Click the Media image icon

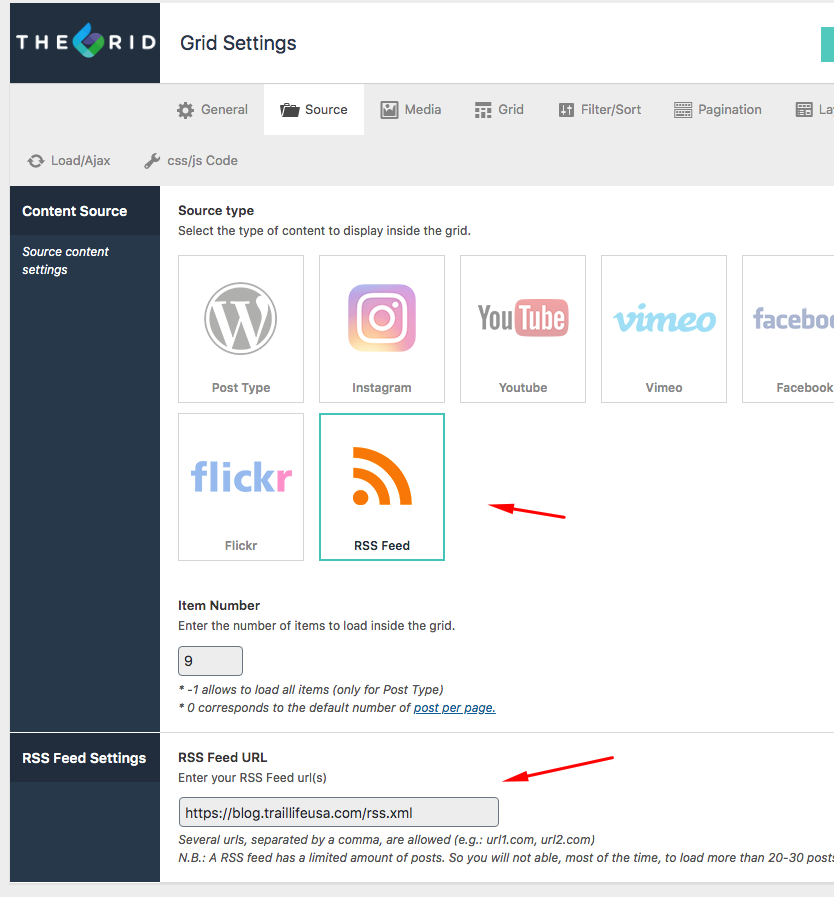pyautogui.click(x=389, y=110)
